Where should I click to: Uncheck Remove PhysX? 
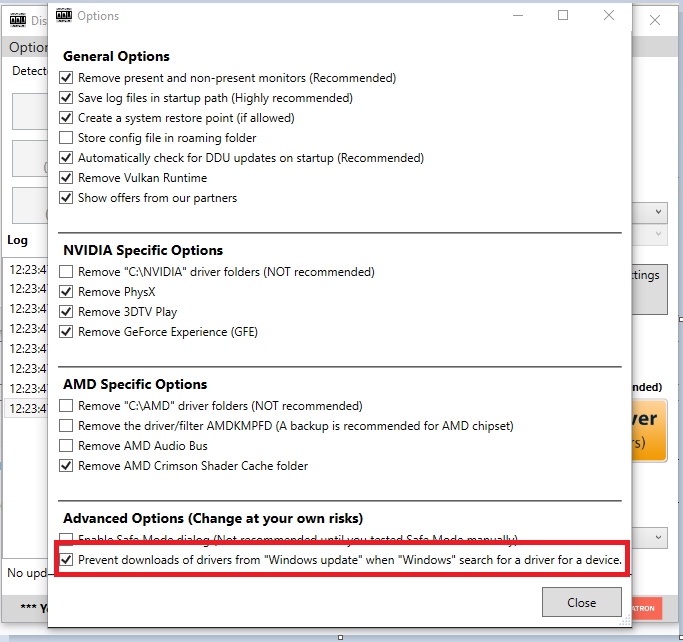66,292
